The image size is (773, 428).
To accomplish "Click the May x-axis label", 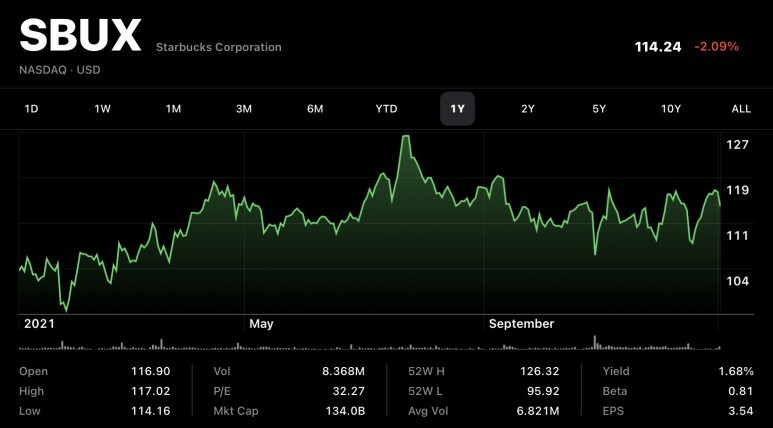I will point(261,323).
